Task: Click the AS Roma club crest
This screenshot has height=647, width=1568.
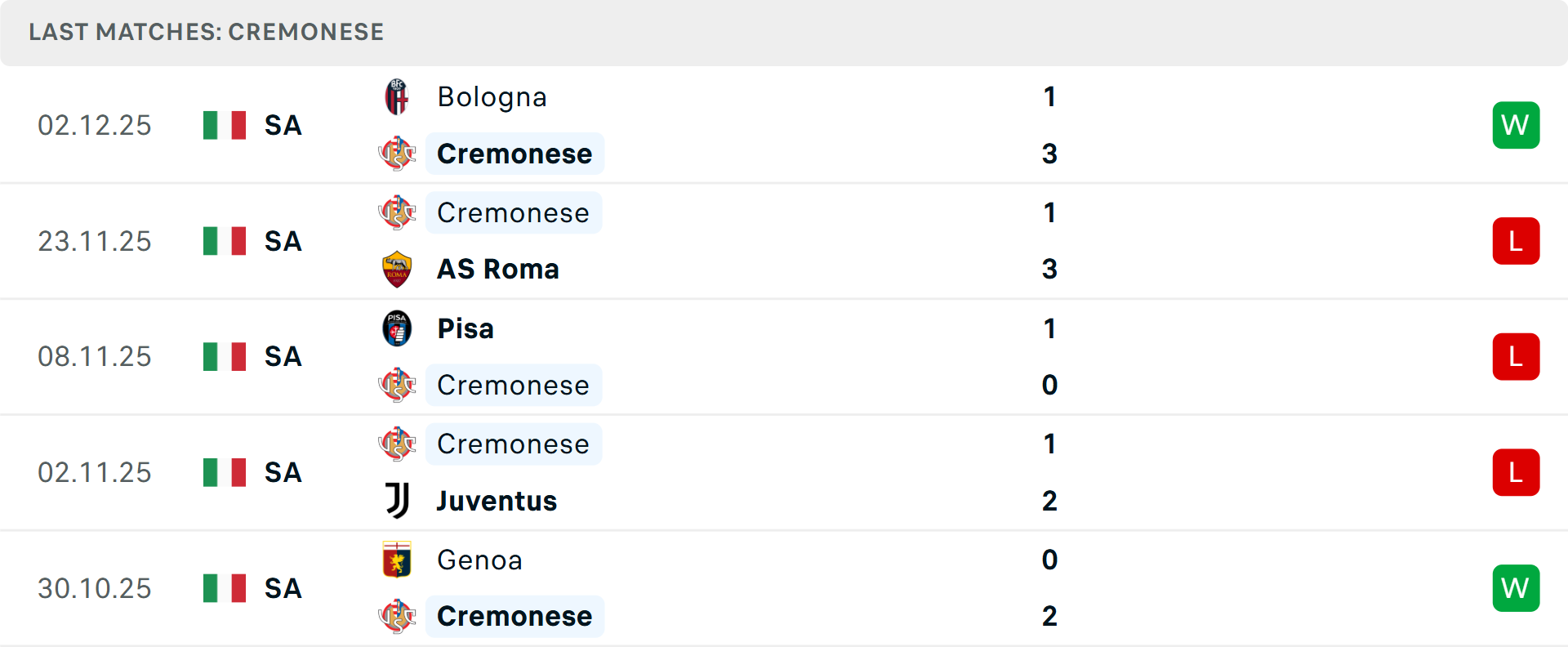Action: pyautogui.click(x=397, y=269)
